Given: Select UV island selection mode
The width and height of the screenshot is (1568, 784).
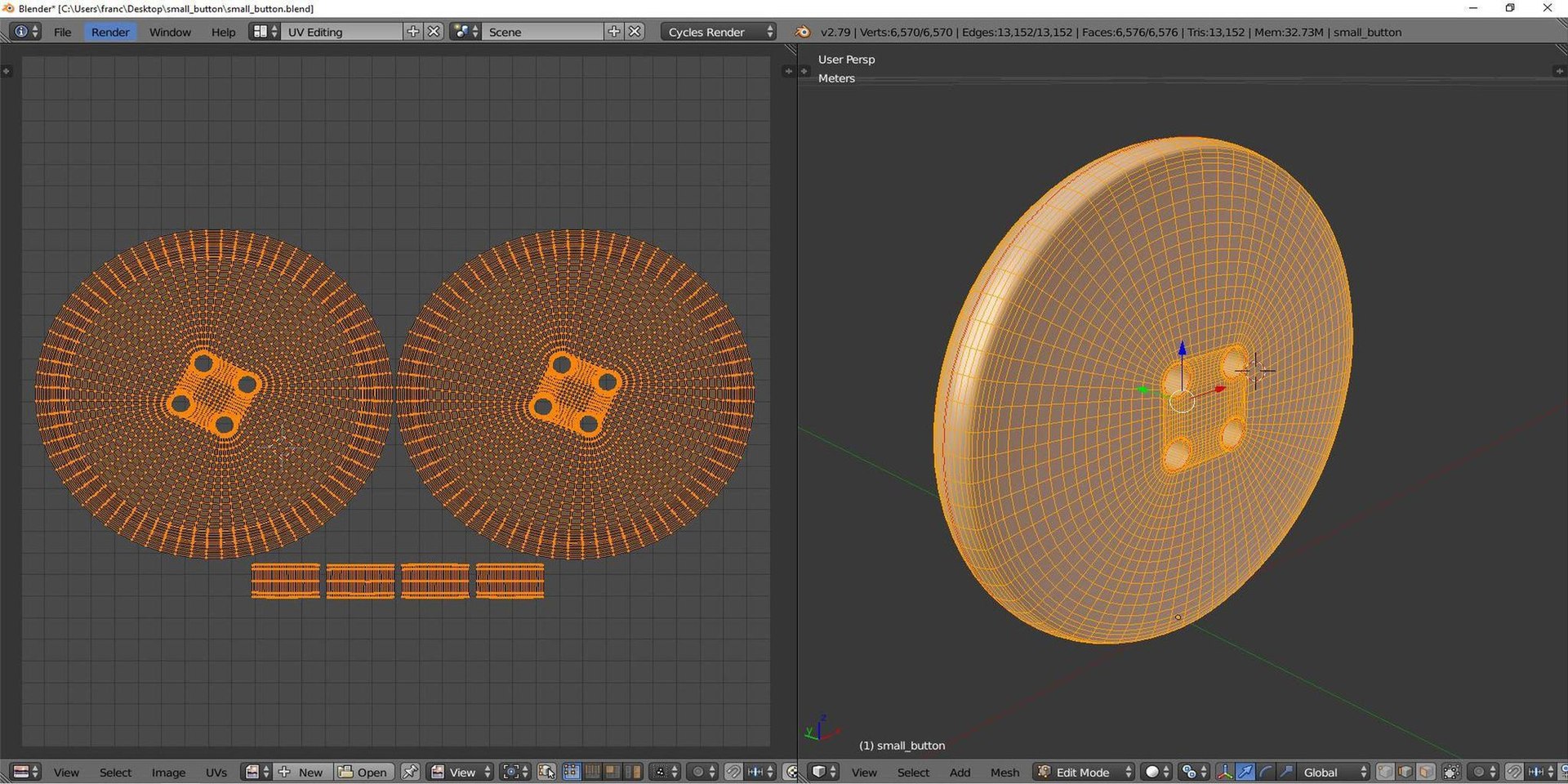Looking at the screenshot, I should click(632, 772).
